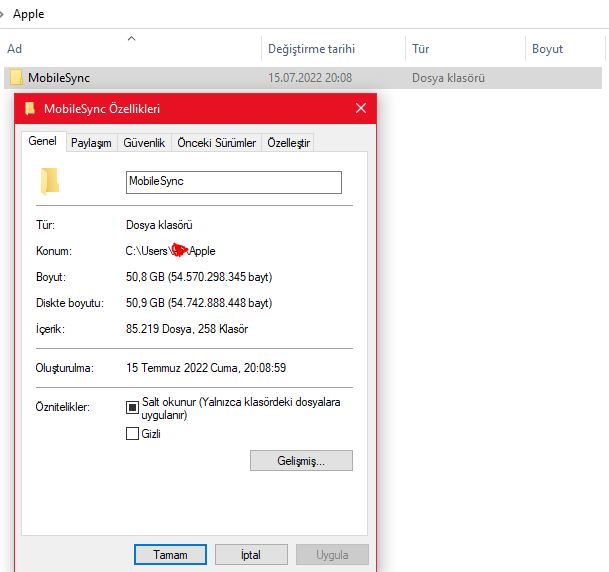Switch to the Genel tab
The height and width of the screenshot is (572, 609).
click(x=43, y=141)
